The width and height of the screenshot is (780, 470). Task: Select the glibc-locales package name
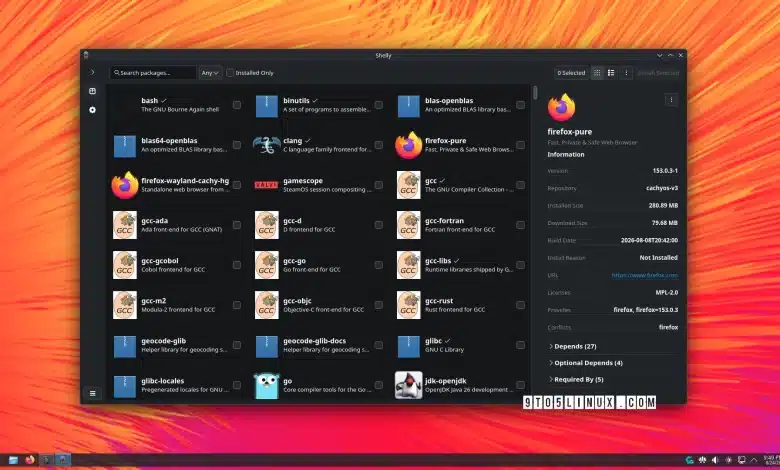[x=162, y=381]
